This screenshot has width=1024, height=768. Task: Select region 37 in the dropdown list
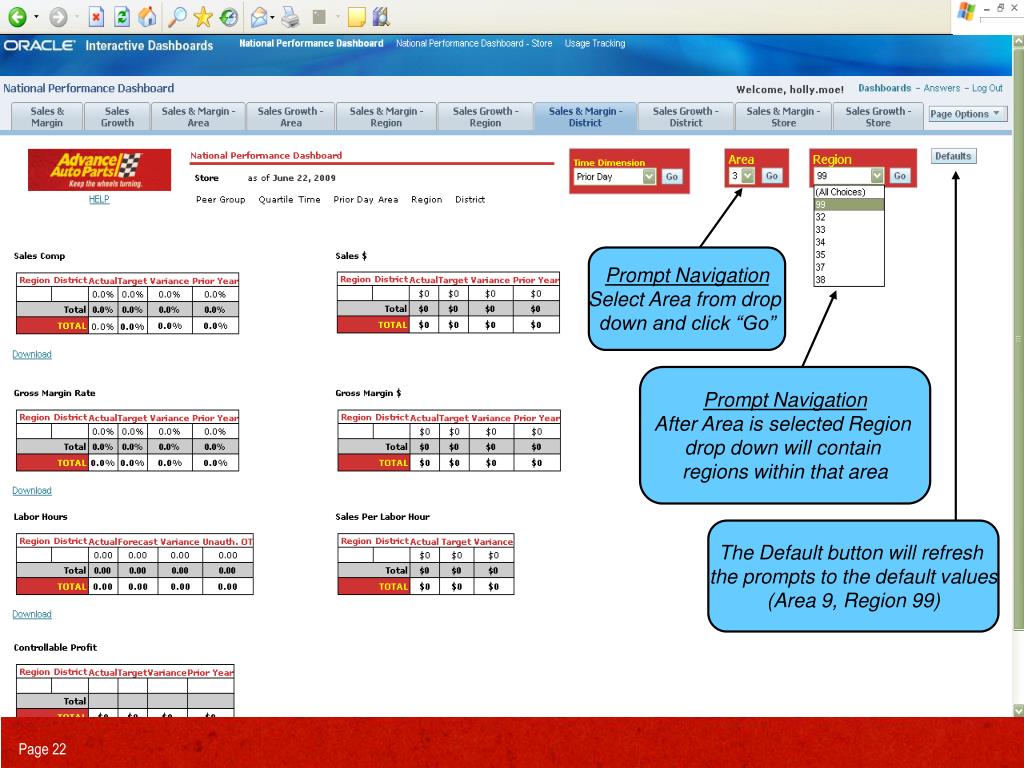pos(849,267)
